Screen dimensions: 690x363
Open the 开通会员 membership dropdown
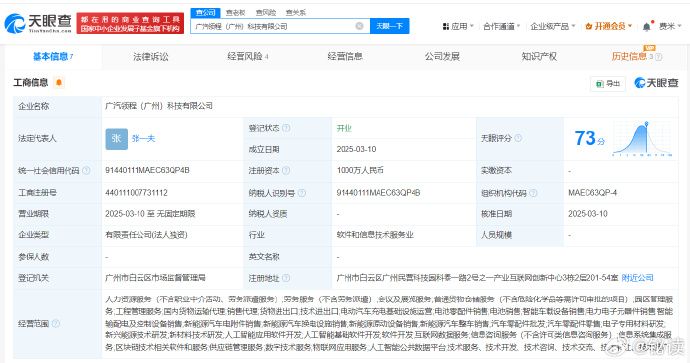[609, 26]
